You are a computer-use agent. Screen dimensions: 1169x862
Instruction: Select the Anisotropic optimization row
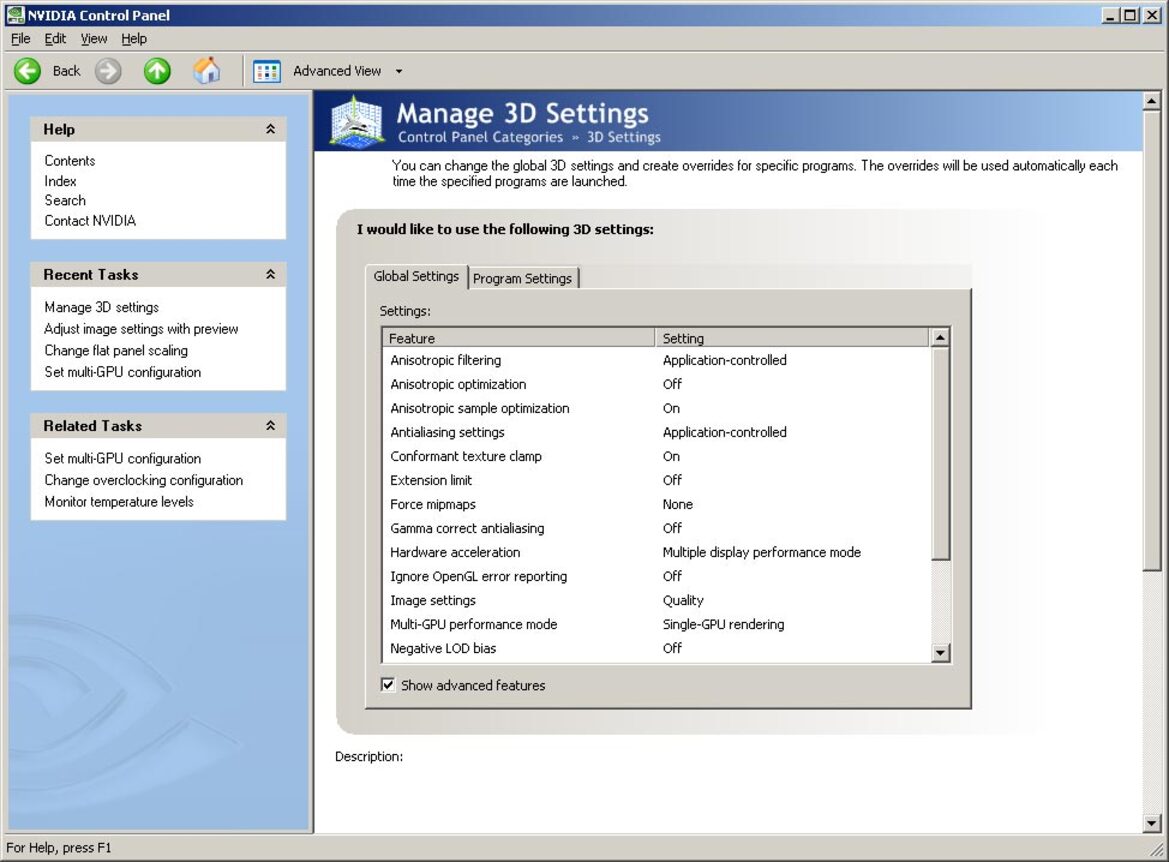click(x=657, y=384)
